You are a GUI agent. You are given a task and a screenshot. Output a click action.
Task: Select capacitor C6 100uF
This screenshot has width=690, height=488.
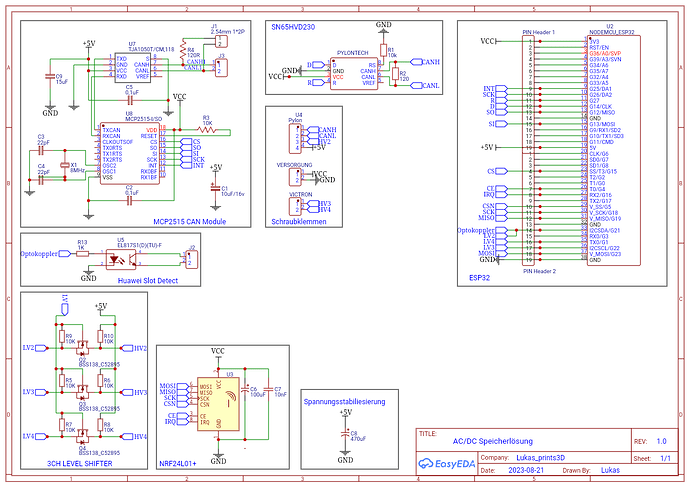coord(245,390)
